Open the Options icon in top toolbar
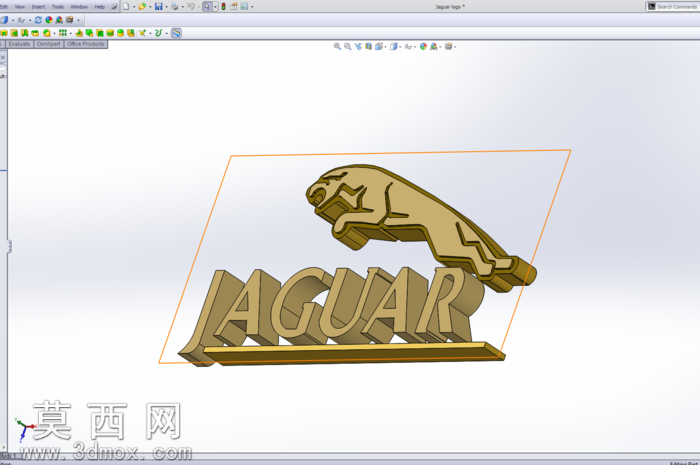The image size is (700, 465). tap(244, 7)
